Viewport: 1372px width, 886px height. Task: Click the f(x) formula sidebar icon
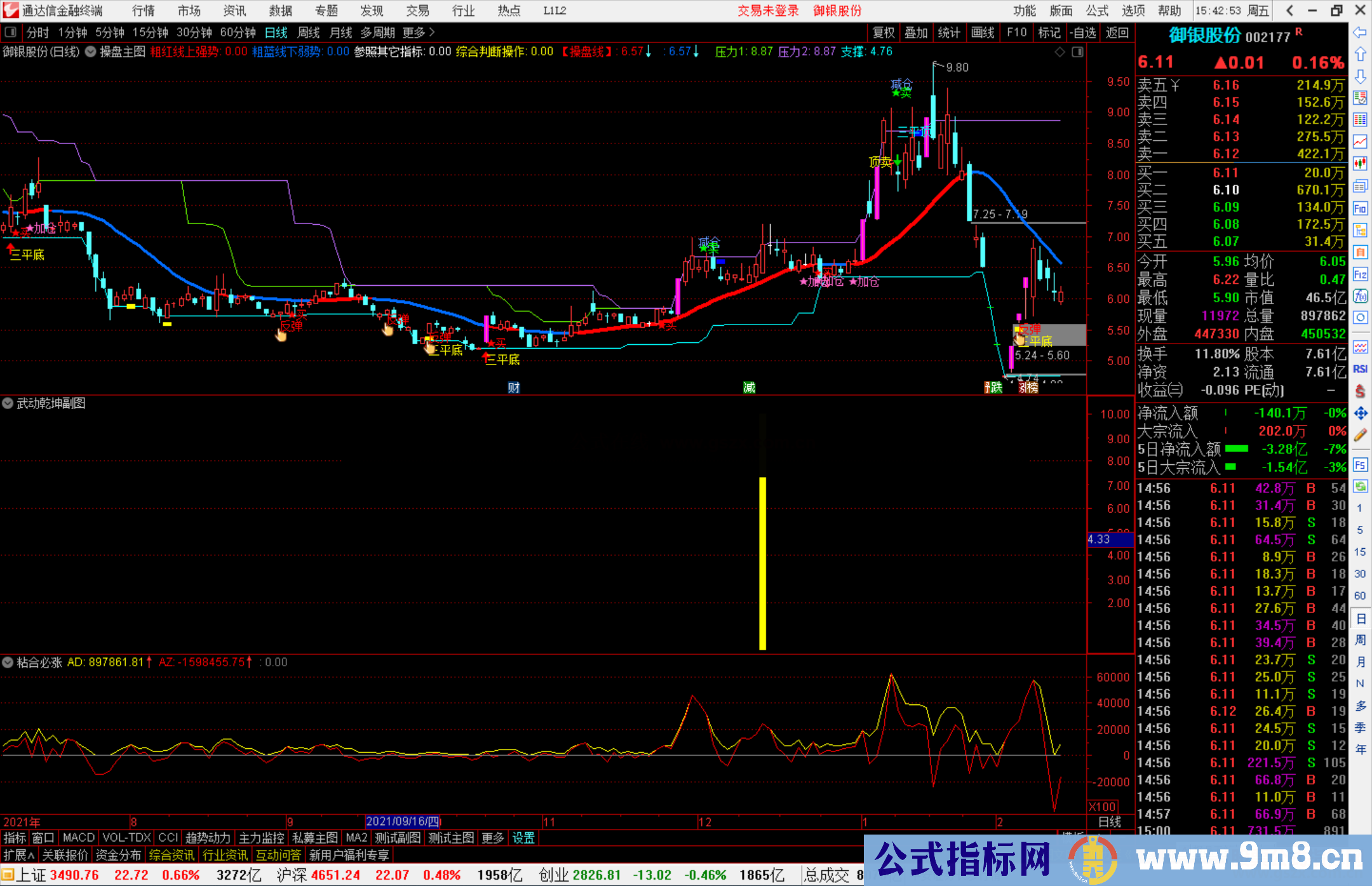click(x=1360, y=296)
